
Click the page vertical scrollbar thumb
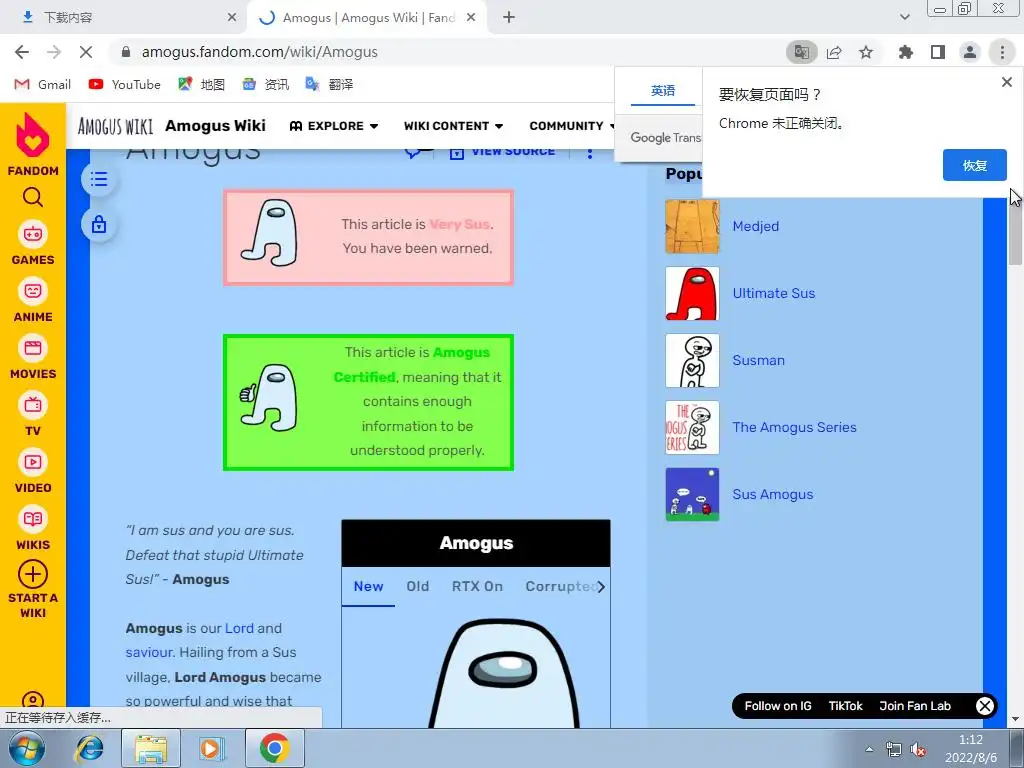1015,229
